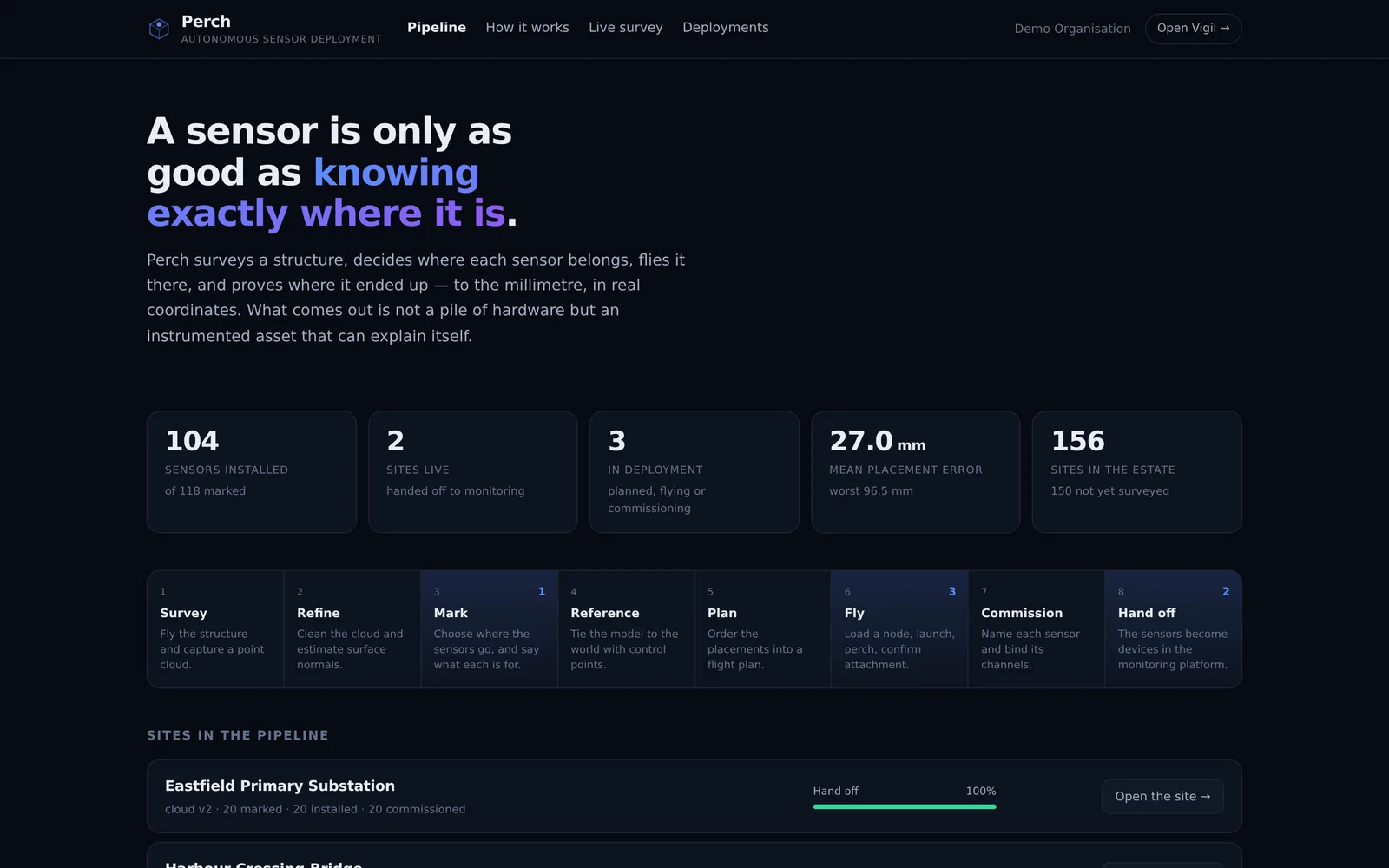Click the count badge 1 on Mark

pyautogui.click(x=542, y=591)
